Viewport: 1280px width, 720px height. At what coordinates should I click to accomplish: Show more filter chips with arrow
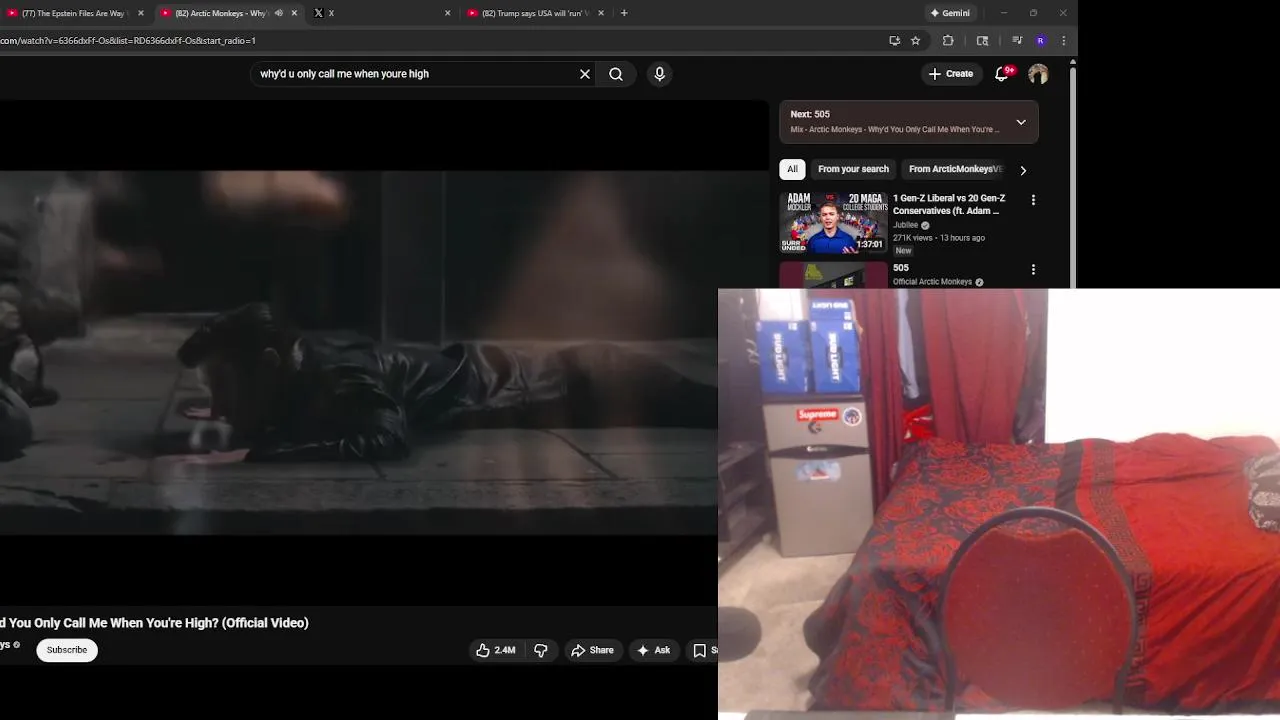(1023, 170)
